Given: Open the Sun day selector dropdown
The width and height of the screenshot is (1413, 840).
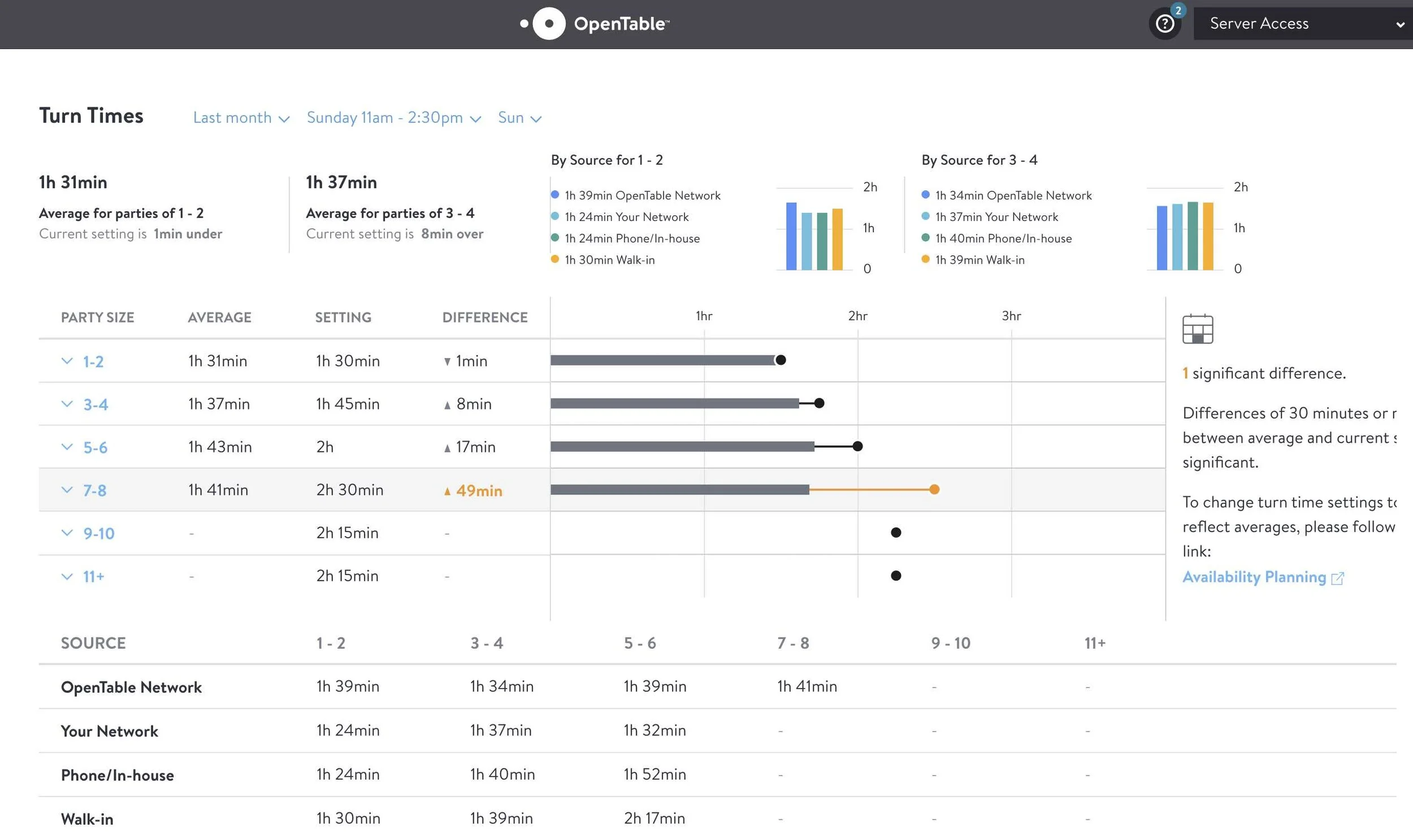Looking at the screenshot, I should [x=519, y=117].
